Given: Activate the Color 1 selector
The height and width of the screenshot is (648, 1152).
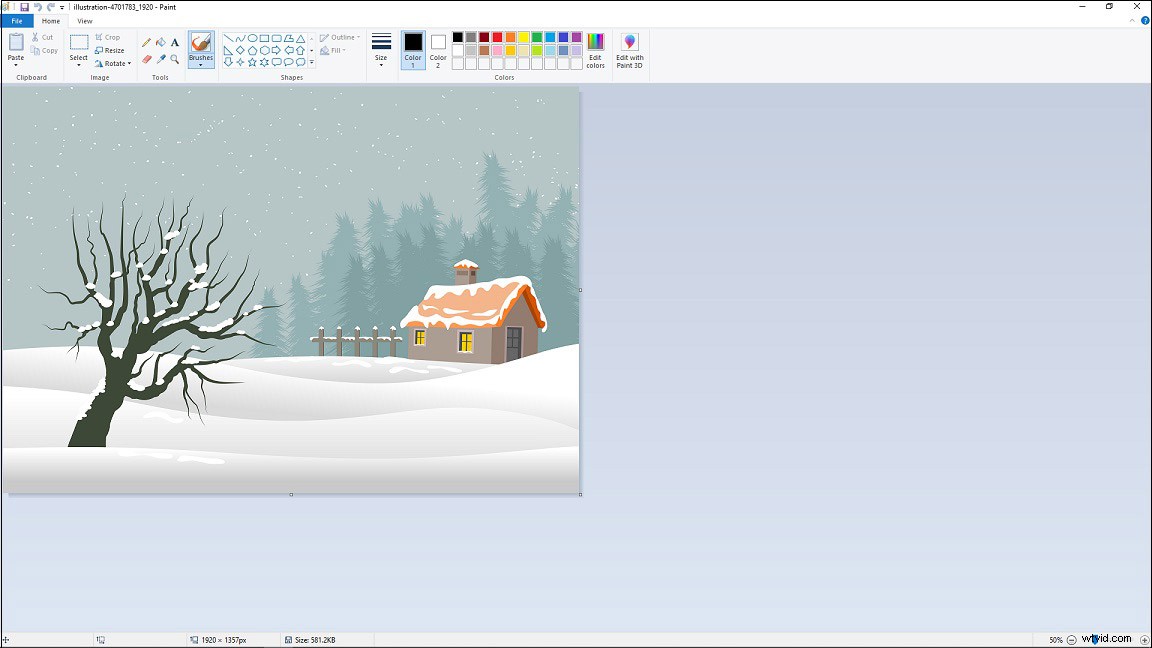Looking at the screenshot, I should pyautogui.click(x=413, y=49).
